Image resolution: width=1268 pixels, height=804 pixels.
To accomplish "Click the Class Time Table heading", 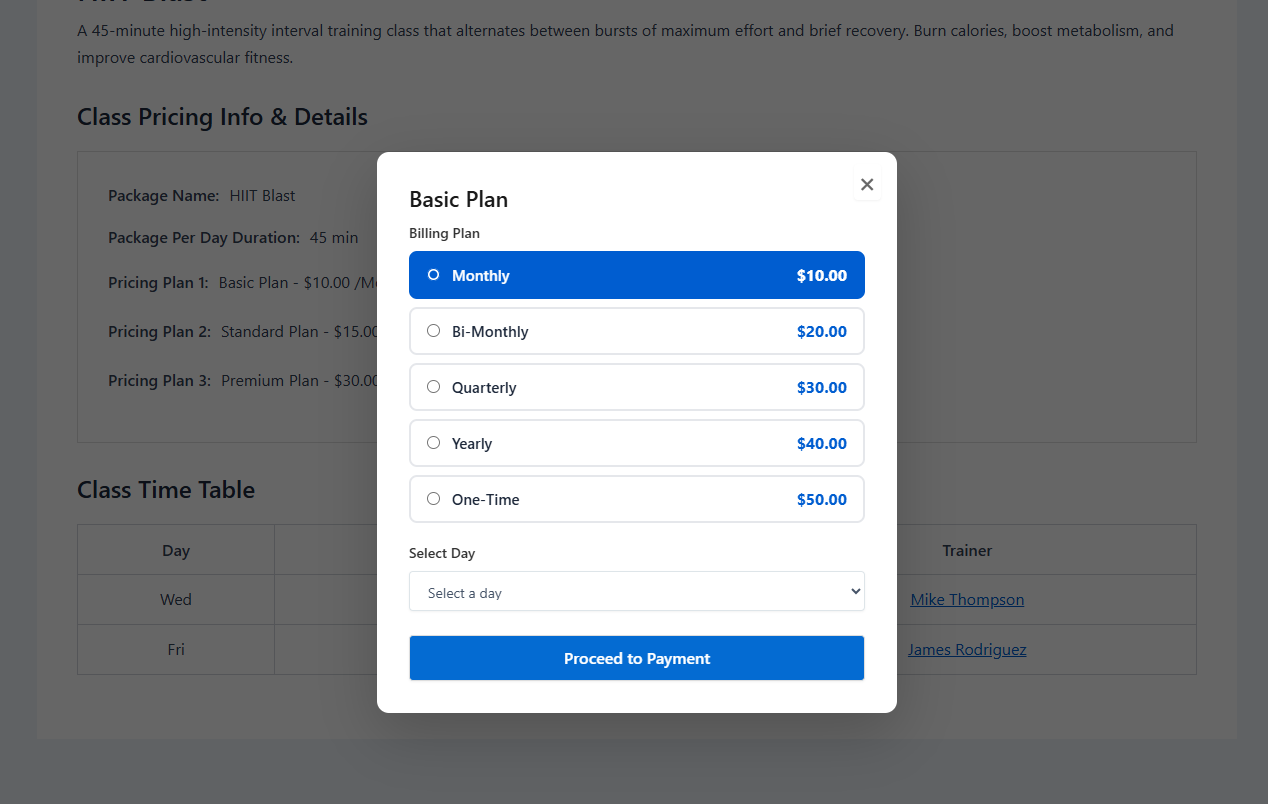I will click(166, 490).
